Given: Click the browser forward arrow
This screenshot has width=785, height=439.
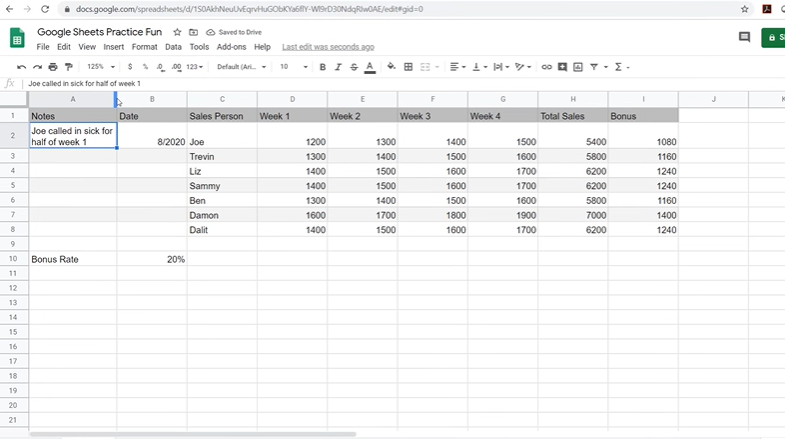Looking at the screenshot, I should [27, 9].
